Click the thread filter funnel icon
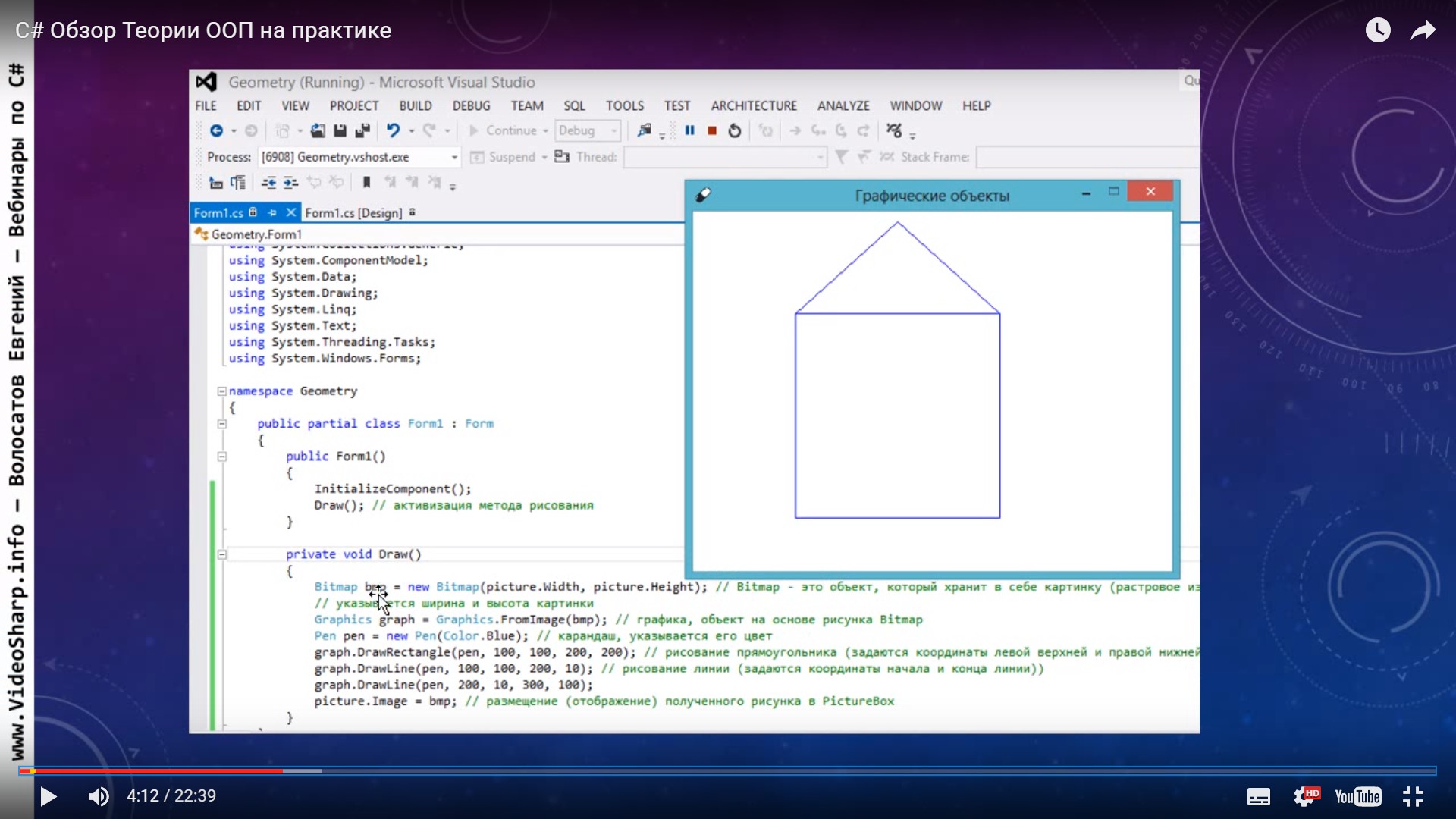1456x819 pixels. 841,157
